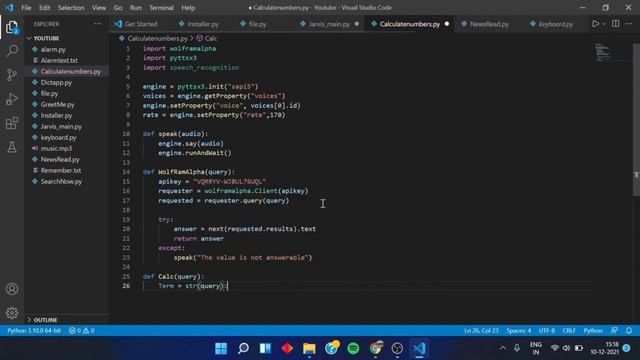
Task: Switch to the Installer.py tab
Action: tap(203, 24)
